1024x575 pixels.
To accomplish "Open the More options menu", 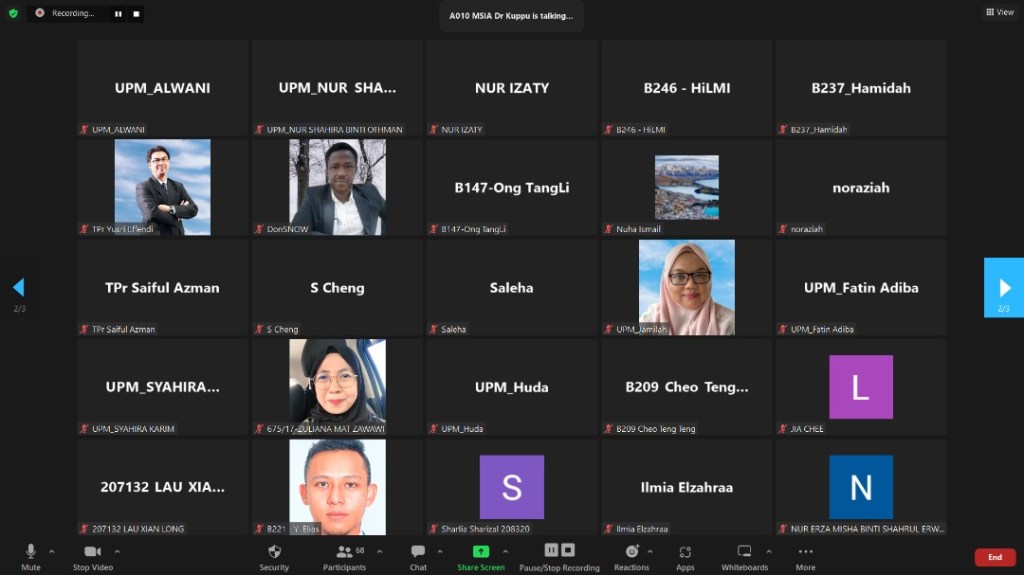I will (x=805, y=555).
